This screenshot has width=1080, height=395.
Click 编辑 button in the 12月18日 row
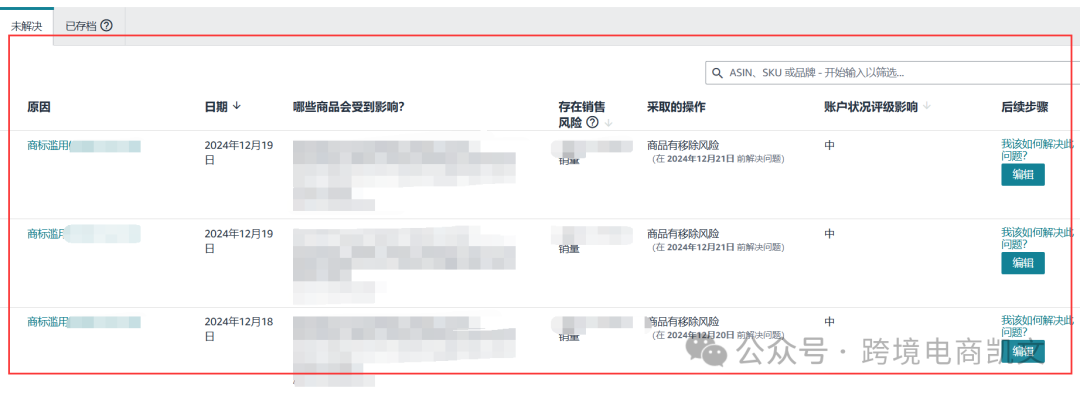click(1023, 352)
